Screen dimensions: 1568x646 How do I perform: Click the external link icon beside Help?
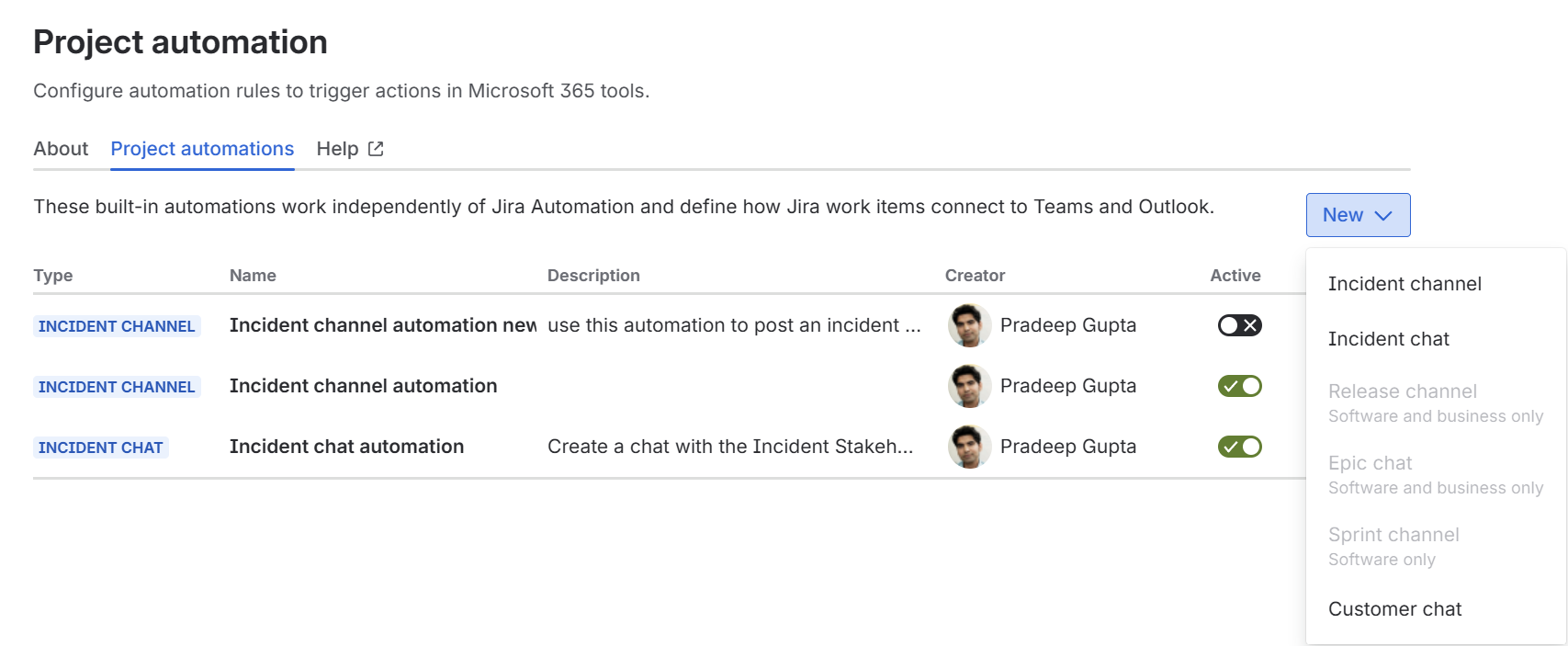[376, 149]
